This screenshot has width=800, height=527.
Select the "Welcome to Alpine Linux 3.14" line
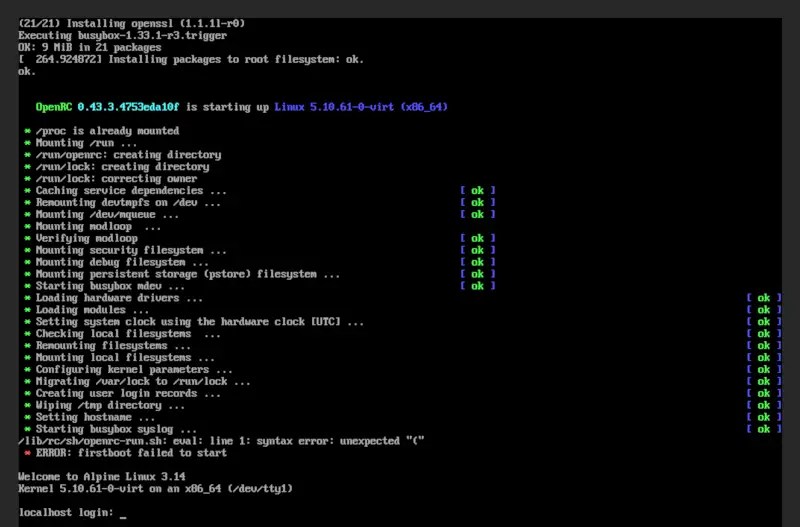pyautogui.click(x=102, y=476)
